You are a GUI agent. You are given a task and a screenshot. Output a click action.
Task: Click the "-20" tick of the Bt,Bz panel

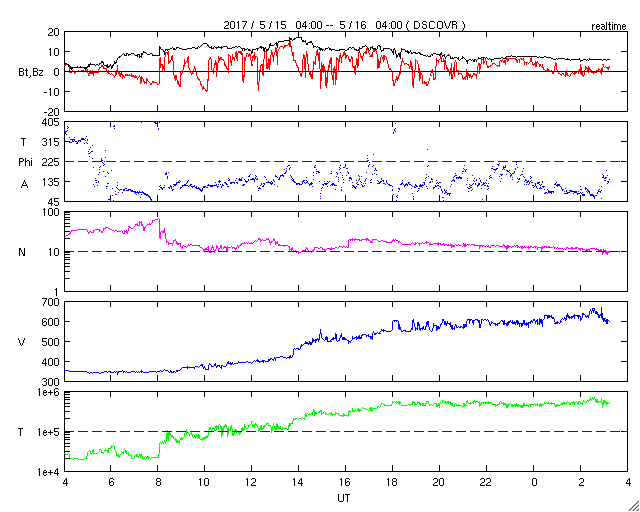click(x=52, y=111)
